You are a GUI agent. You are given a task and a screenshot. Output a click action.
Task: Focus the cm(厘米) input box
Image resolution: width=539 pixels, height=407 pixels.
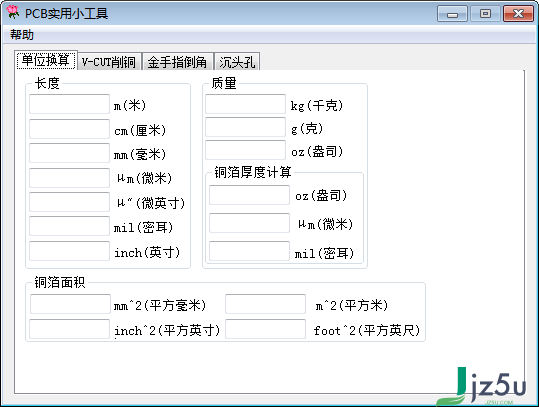[x=69, y=129]
